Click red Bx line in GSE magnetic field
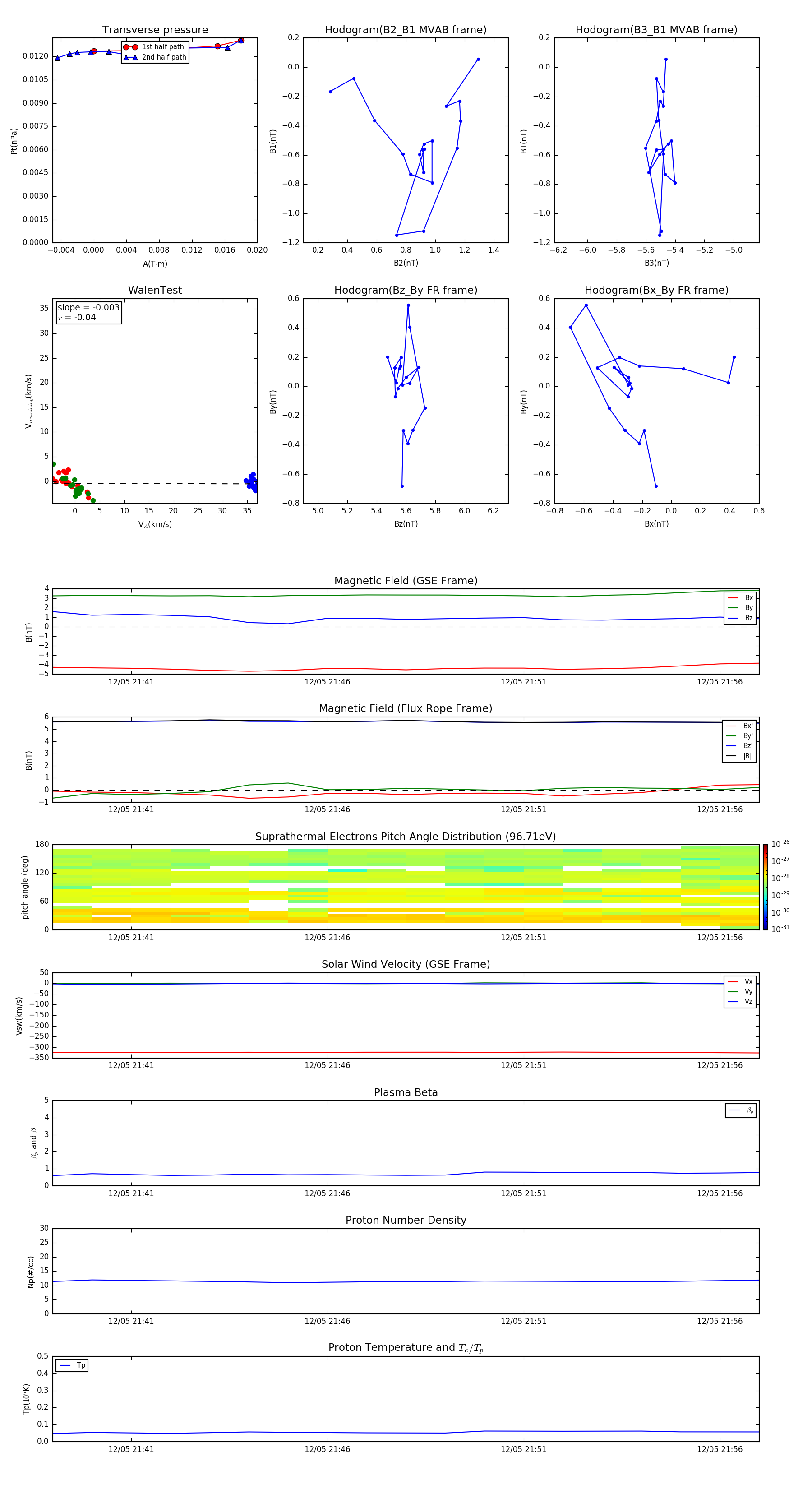The height and width of the screenshot is (1489, 812). click(406, 668)
